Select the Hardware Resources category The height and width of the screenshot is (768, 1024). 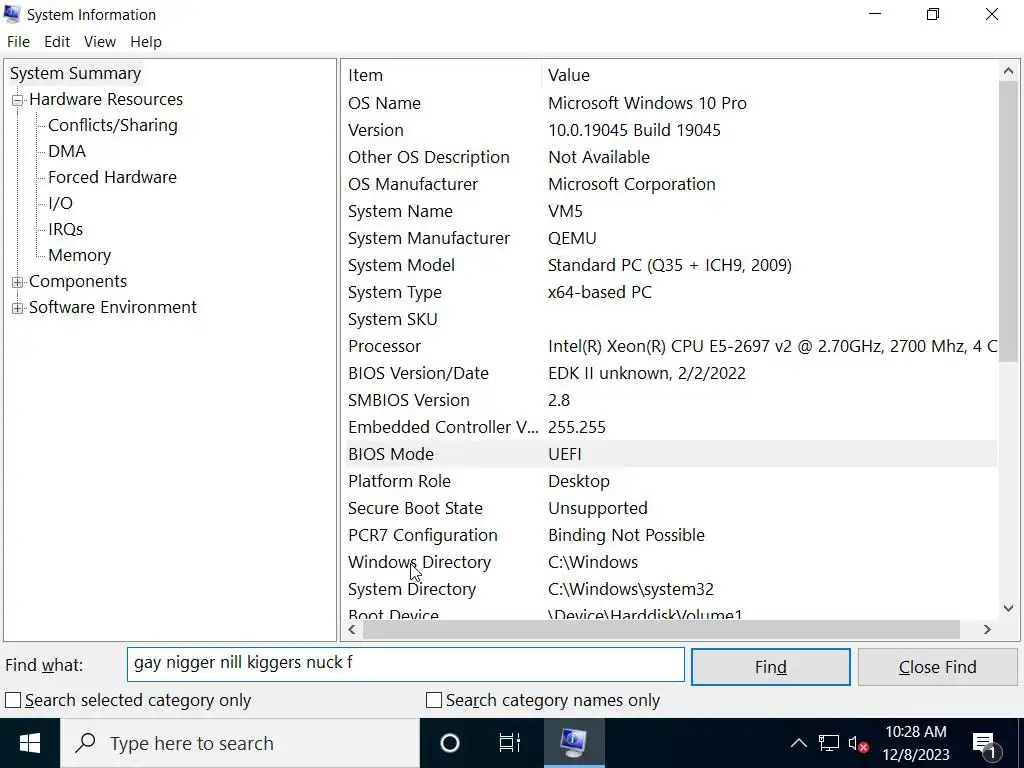click(x=106, y=99)
